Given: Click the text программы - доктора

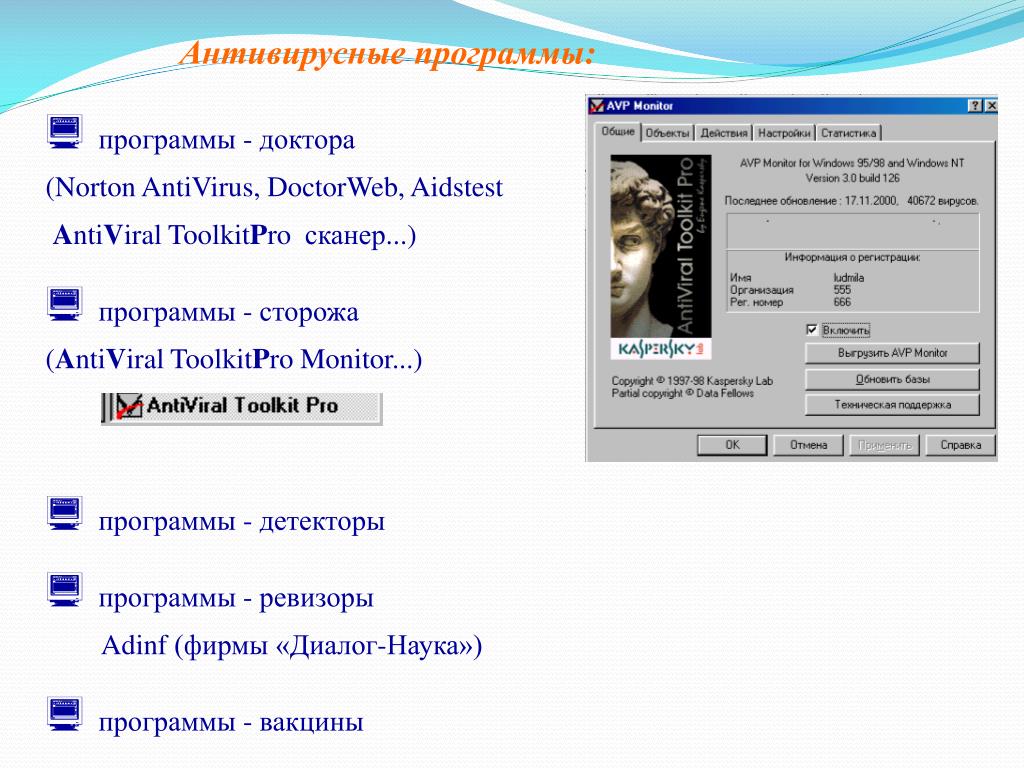Looking at the screenshot, I should [227, 140].
